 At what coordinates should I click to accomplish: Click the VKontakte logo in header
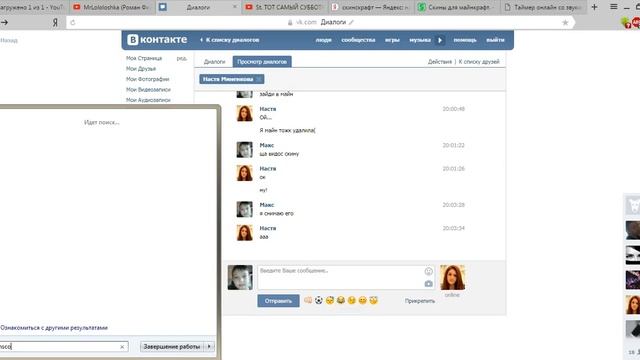[157, 40]
